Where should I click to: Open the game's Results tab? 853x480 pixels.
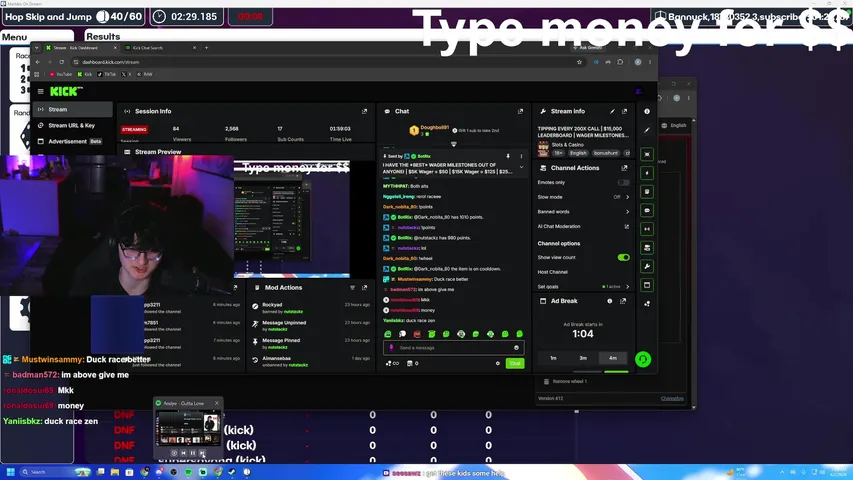pos(103,36)
